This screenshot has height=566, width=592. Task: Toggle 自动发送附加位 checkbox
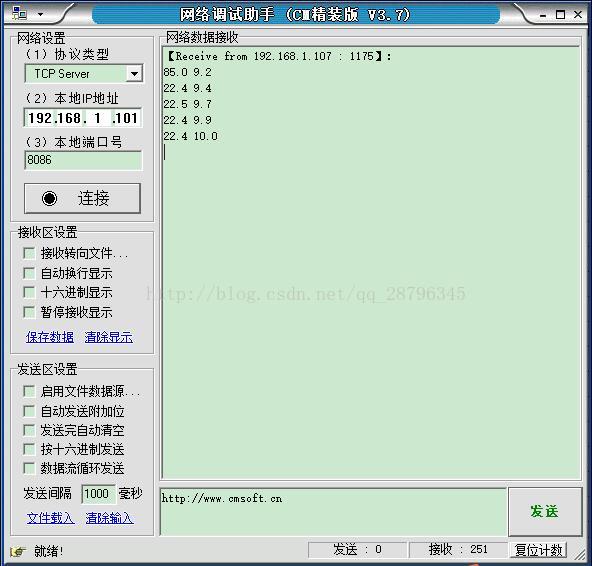[x=29, y=411]
